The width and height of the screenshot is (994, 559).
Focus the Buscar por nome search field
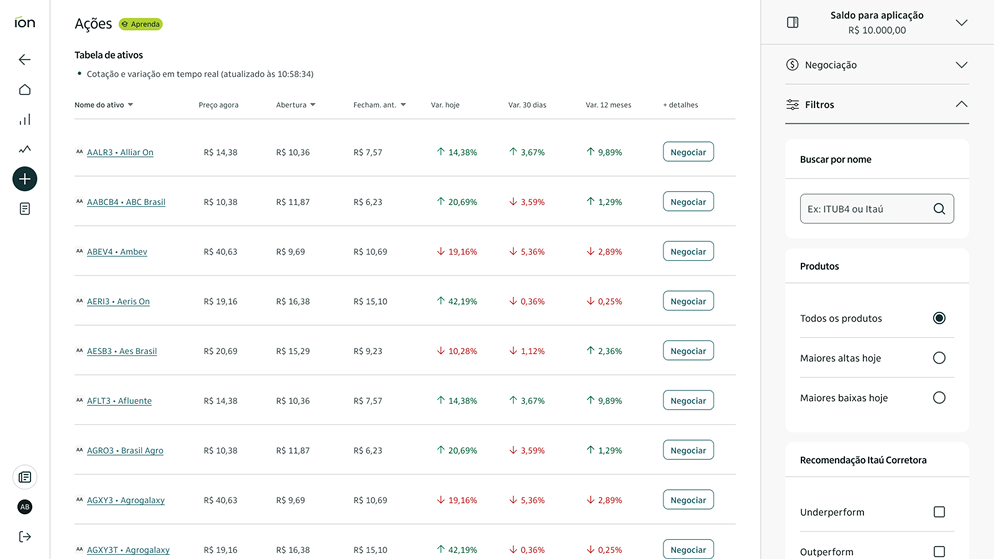point(865,209)
